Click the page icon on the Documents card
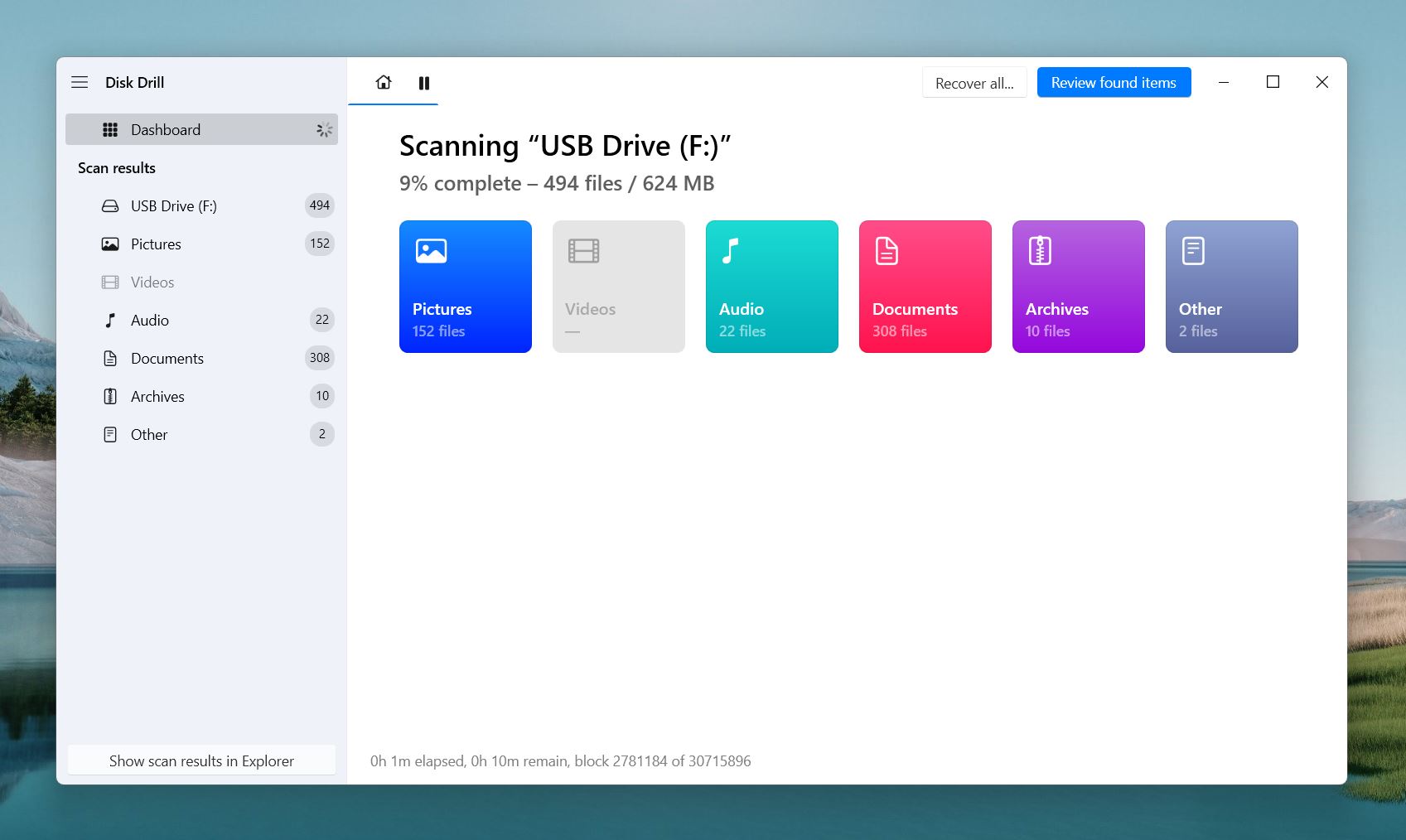The height and width of the screenshot is (840, 1406). coord(887,250)
